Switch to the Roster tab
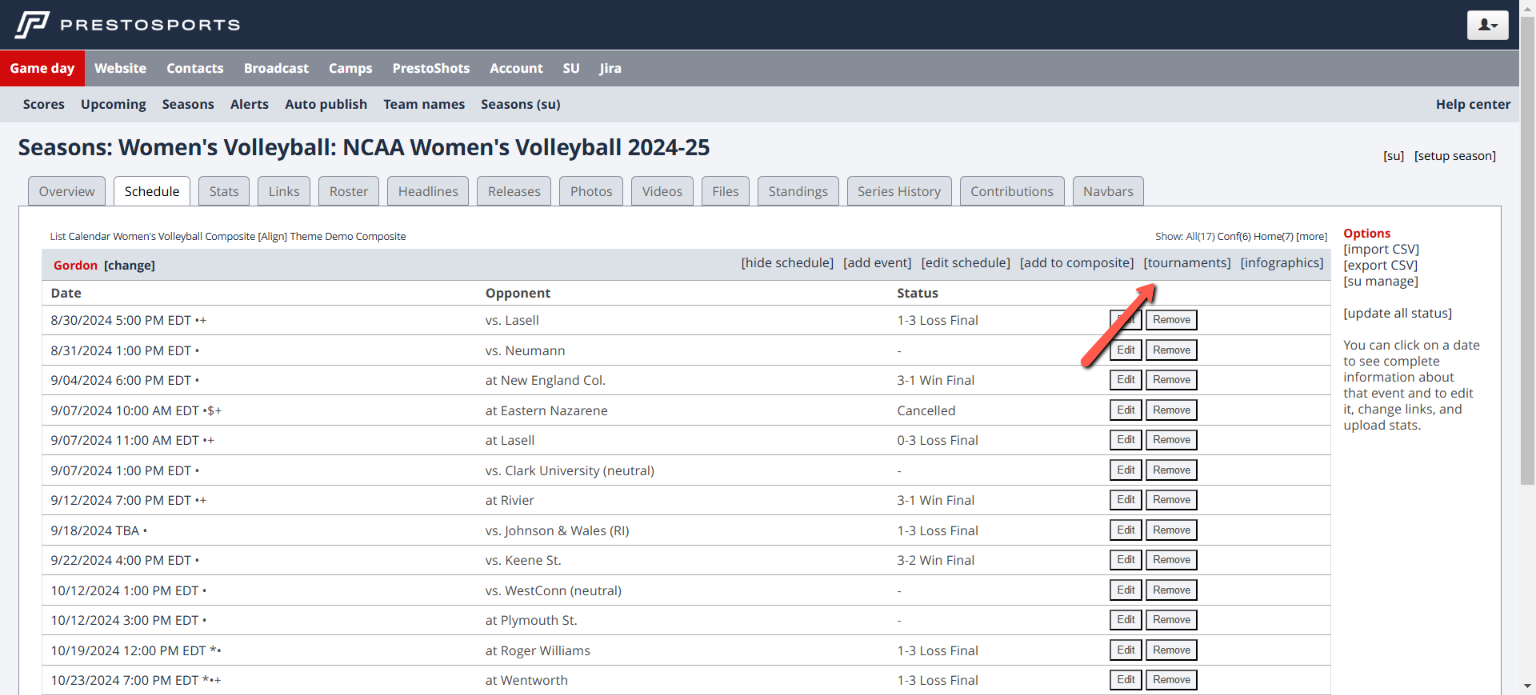Viewport: 1536px width, 695px height. [x=349, y=191]
